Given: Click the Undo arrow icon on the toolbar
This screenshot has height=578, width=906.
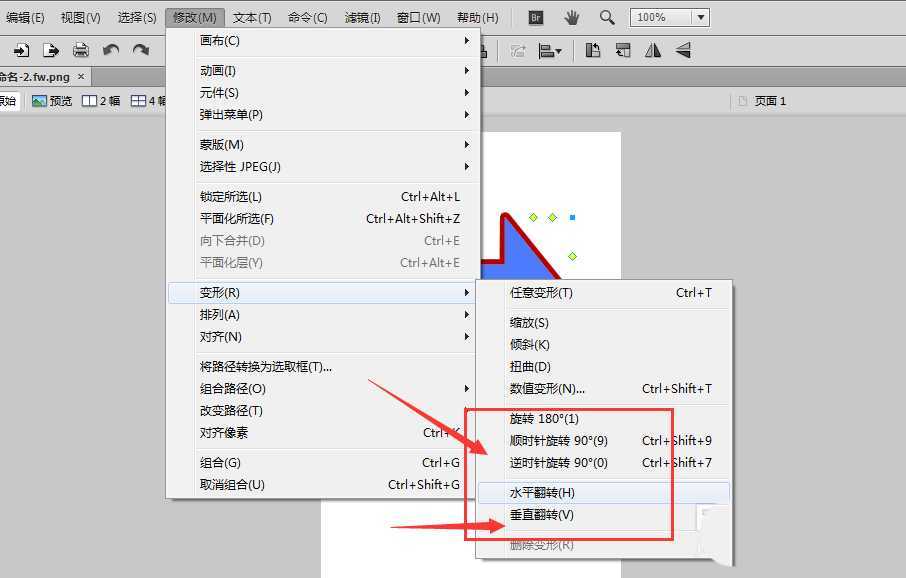Looking at the screenshot, I should coord(111,50).
